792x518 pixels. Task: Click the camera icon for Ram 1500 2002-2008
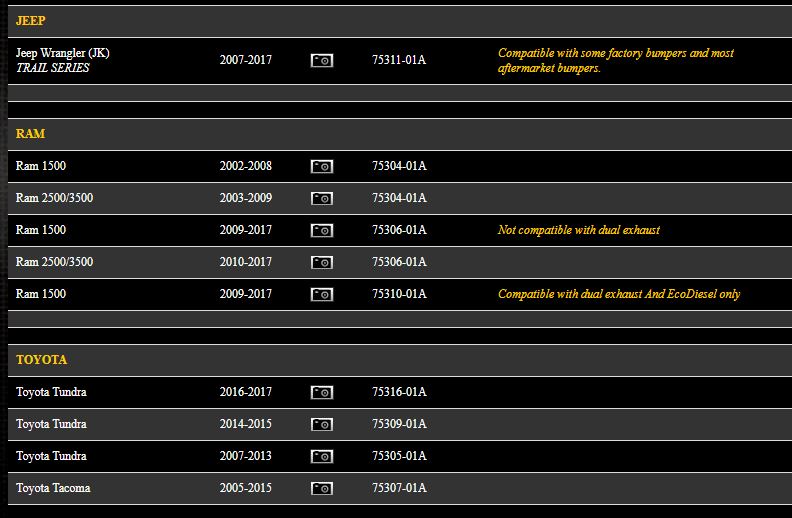click(322, 167)
